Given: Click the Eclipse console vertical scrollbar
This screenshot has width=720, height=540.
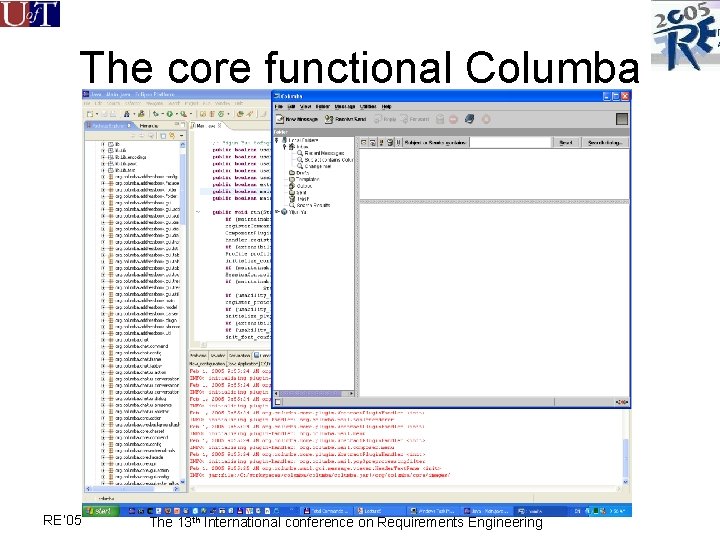Looking at the screenshot, I should pyautogui.click(x=625, y=448).
